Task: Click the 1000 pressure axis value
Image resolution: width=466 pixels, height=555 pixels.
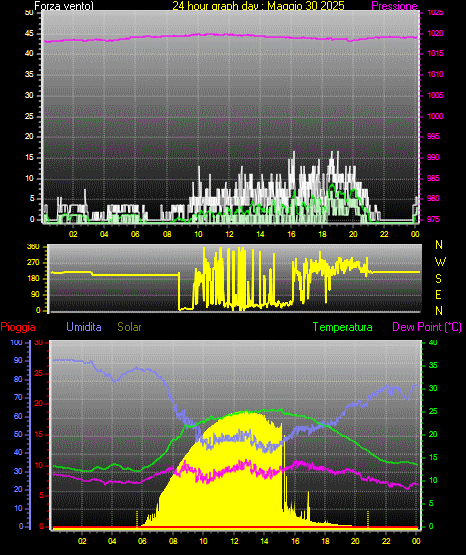Action: pyautogui.click(x=435, y=116)
